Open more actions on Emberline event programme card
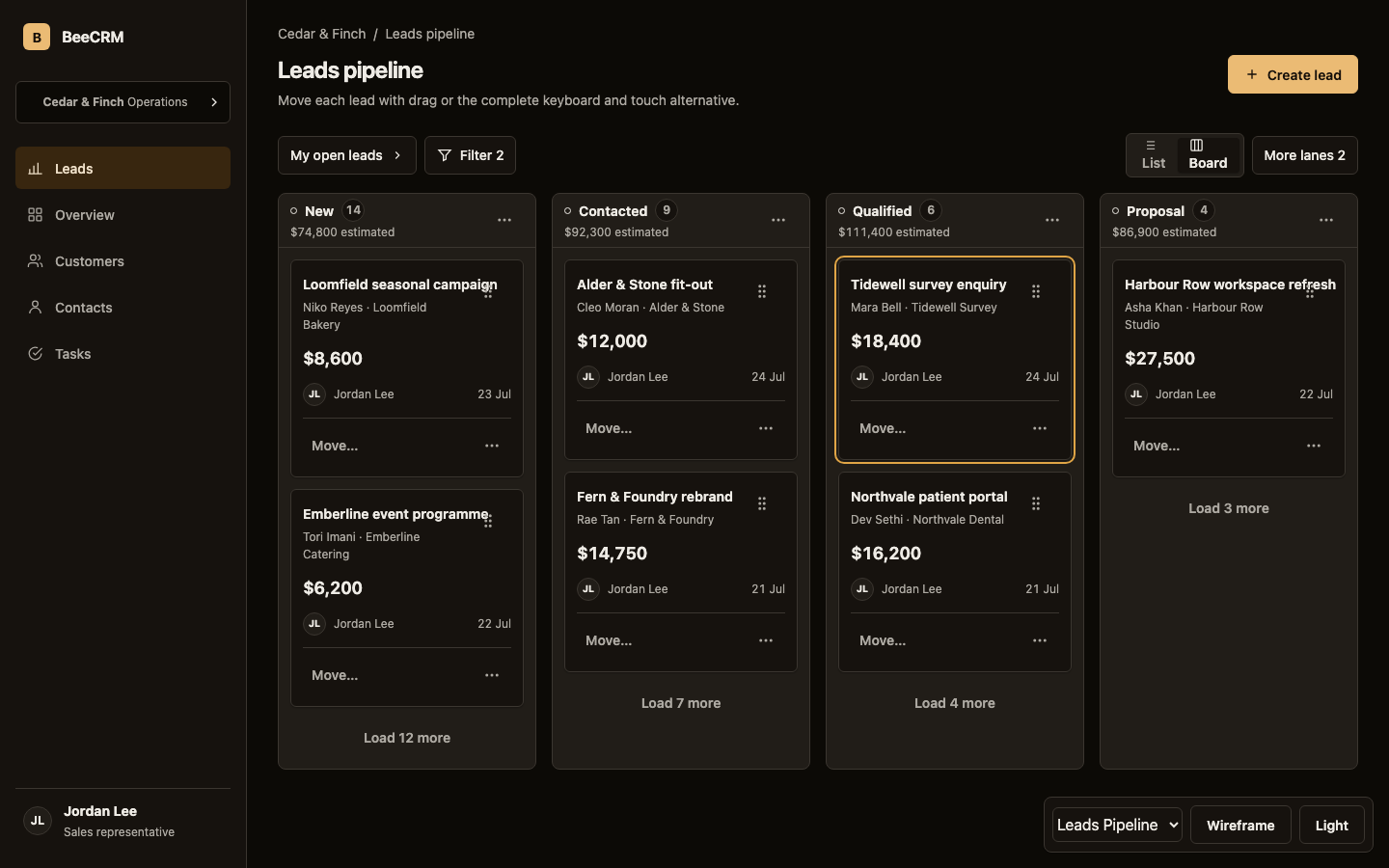The width and height of the screenshot is (1389, 868). (x=492, y=675)
